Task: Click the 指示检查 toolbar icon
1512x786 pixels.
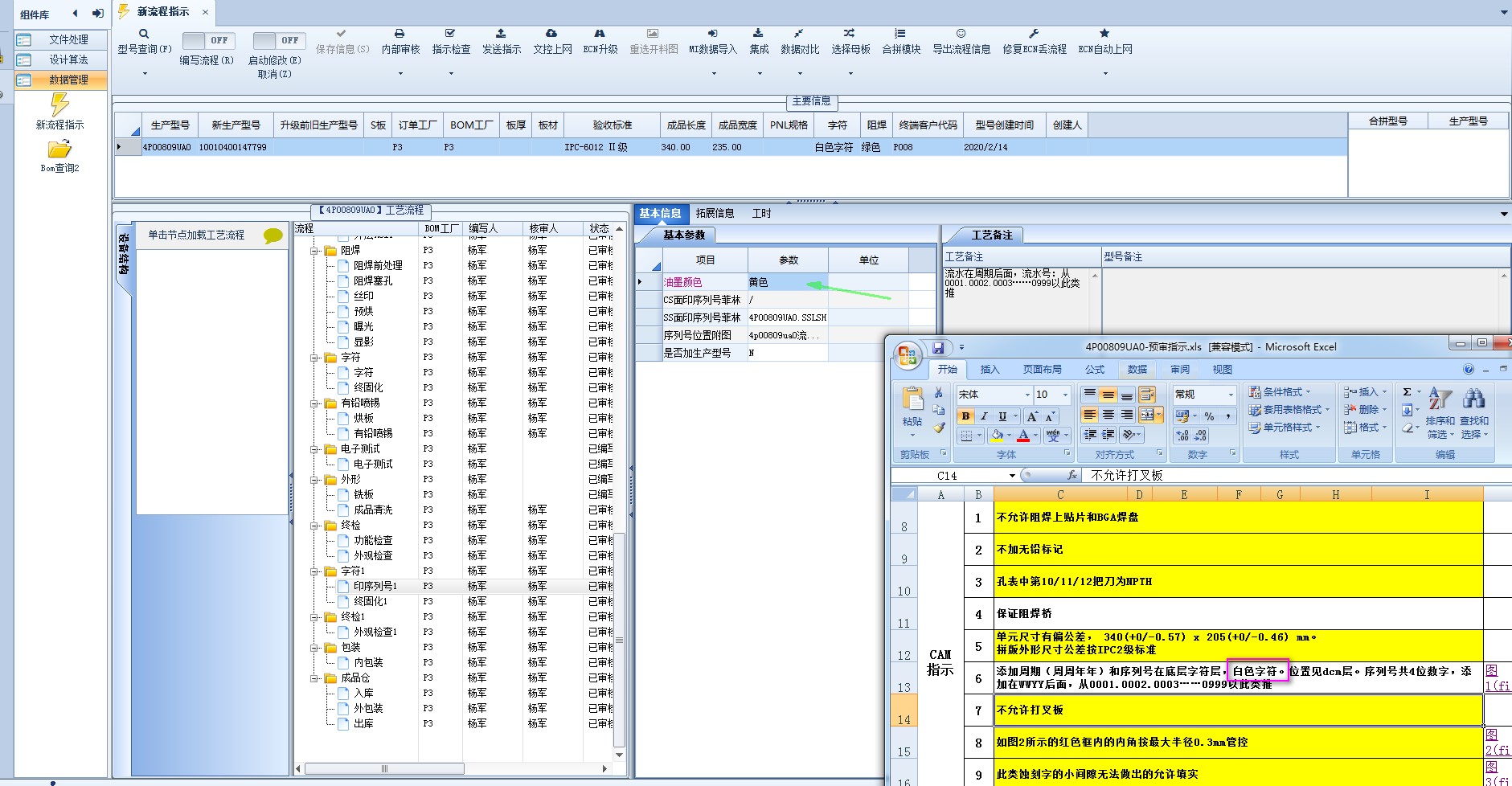Action: [x=450, y=34]
